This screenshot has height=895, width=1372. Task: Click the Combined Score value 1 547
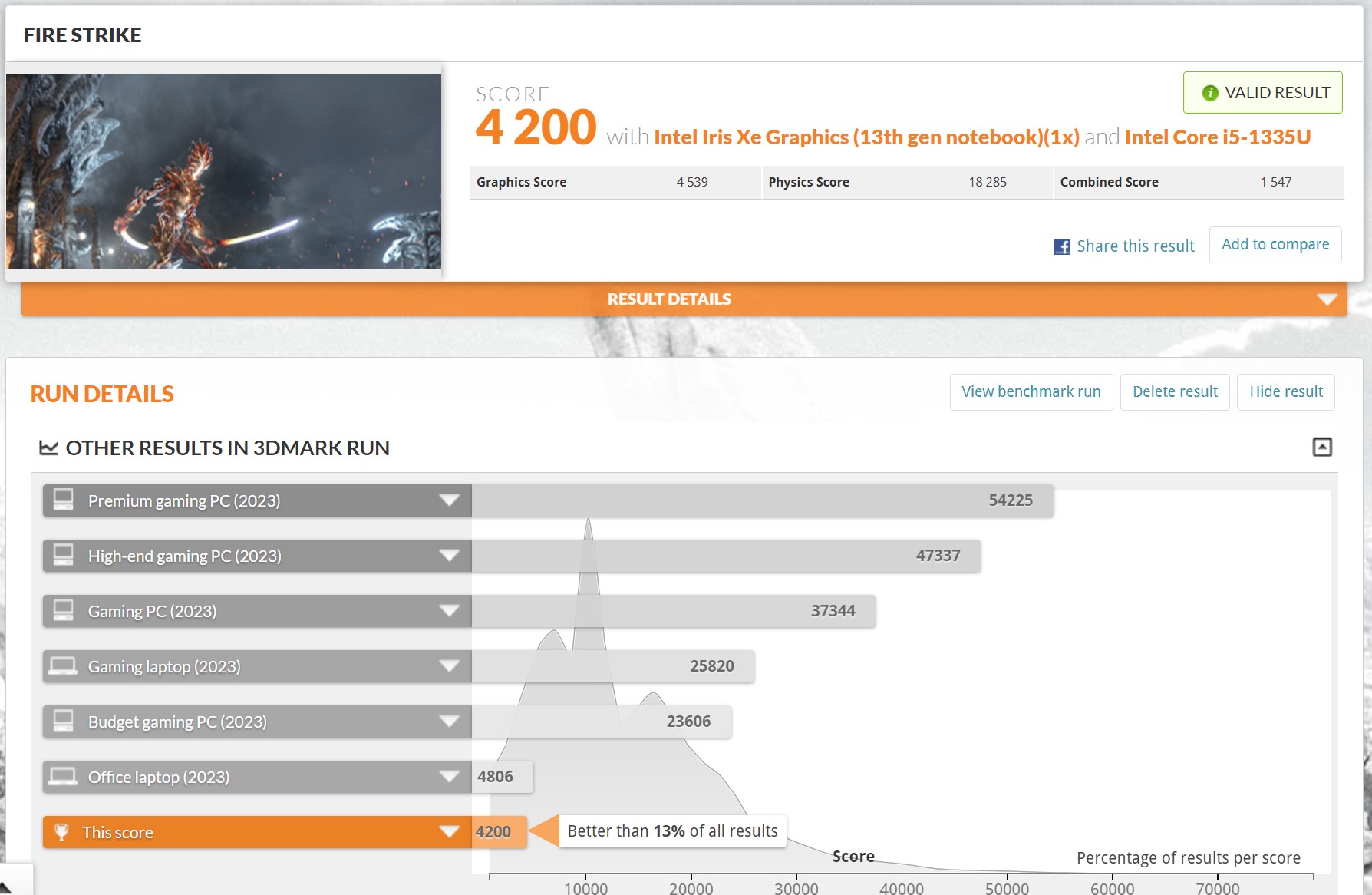click(1275, 182)
